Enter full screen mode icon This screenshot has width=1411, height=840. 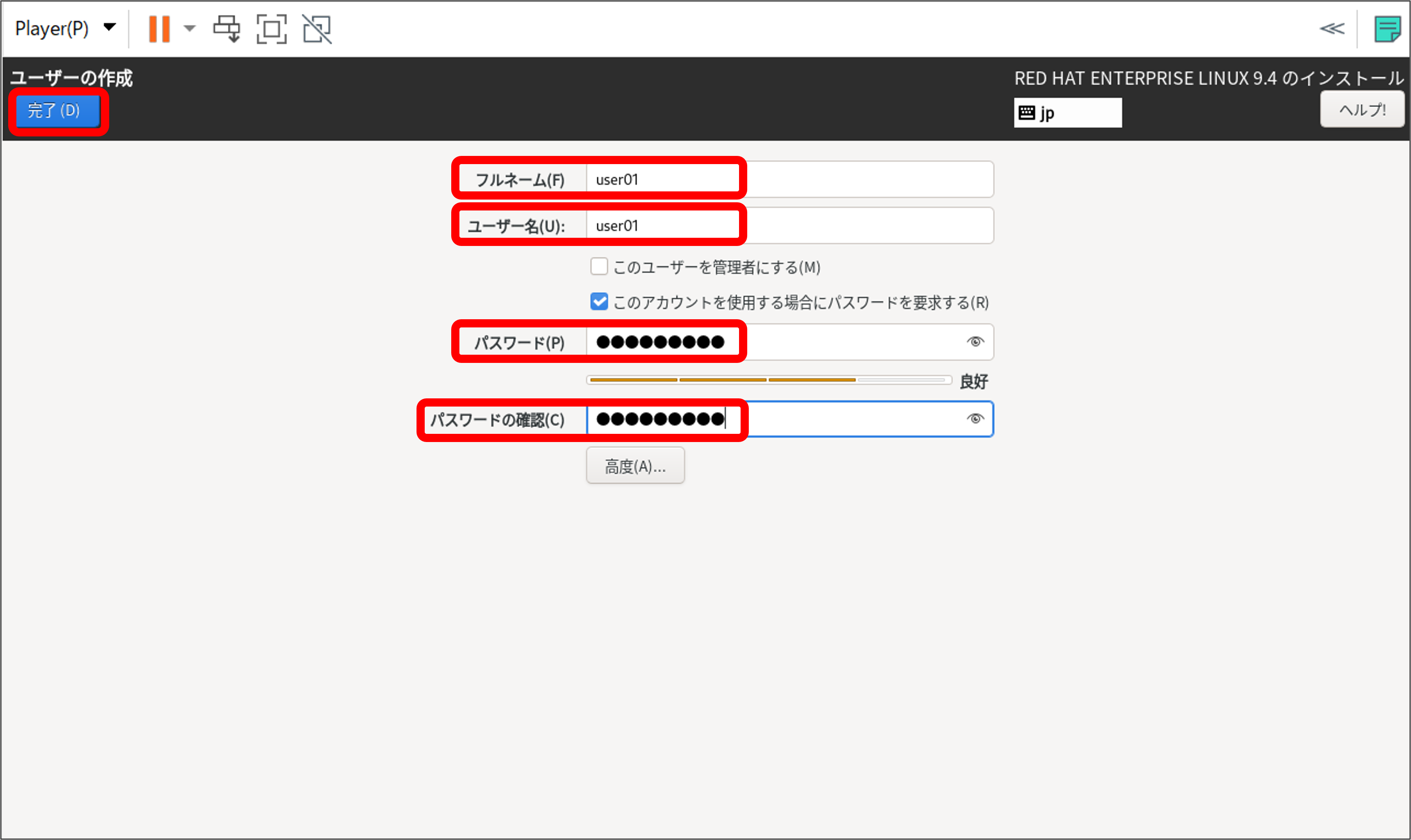(271, 28)
